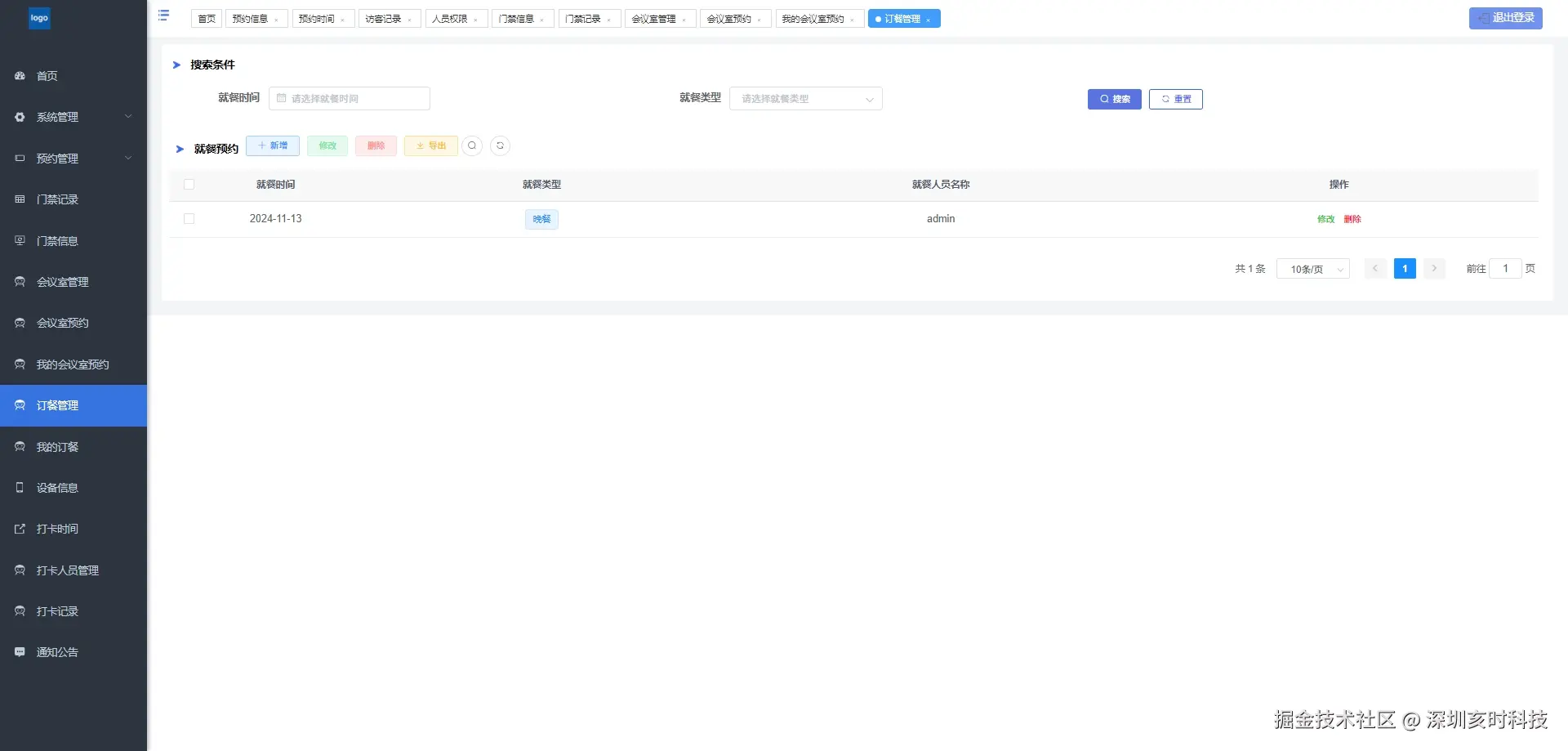The image size is (1568, 751).
Task: Tick the select-all checkbox in the table header
Action: click(189, 185)
